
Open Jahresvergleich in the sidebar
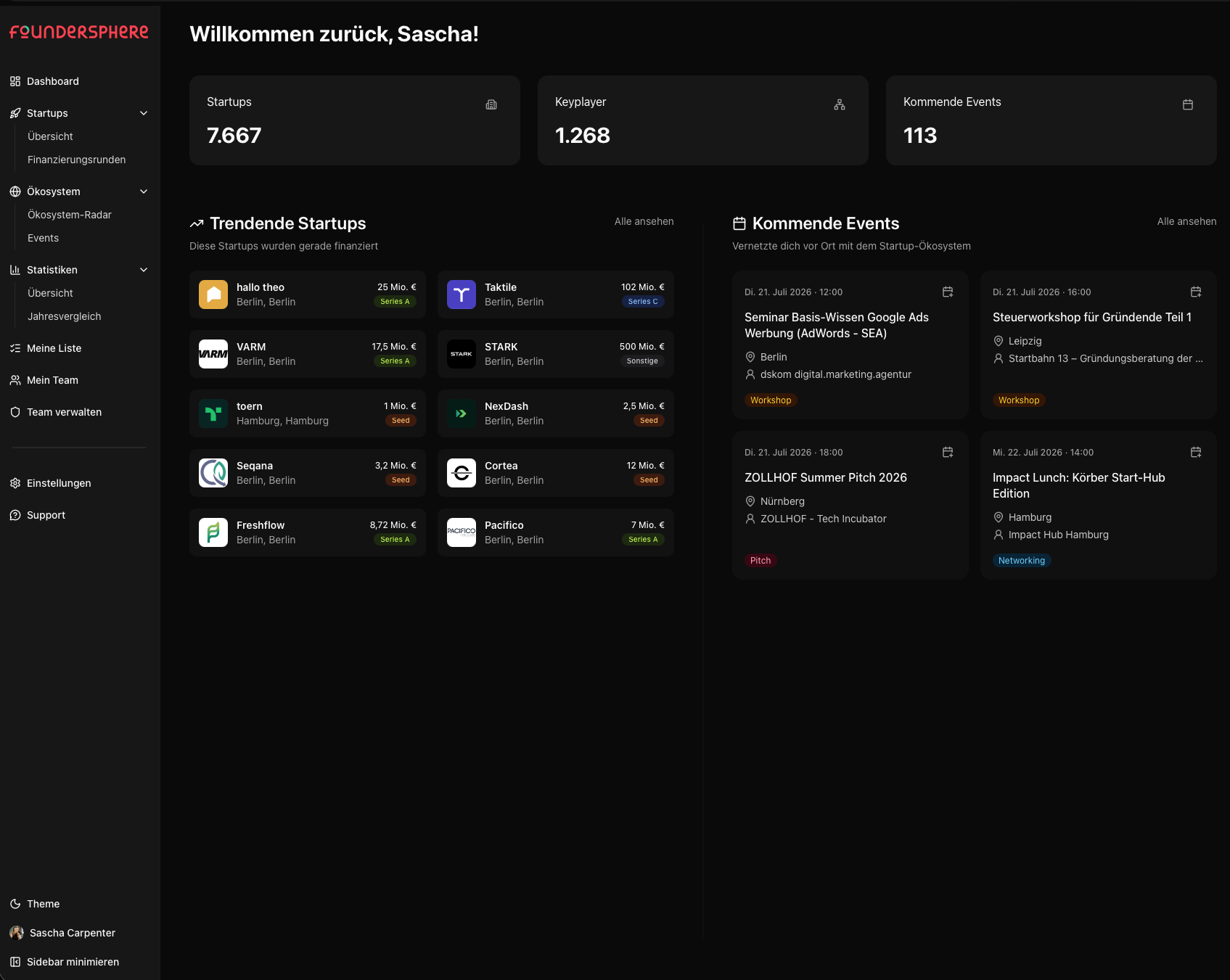point(64,316)
